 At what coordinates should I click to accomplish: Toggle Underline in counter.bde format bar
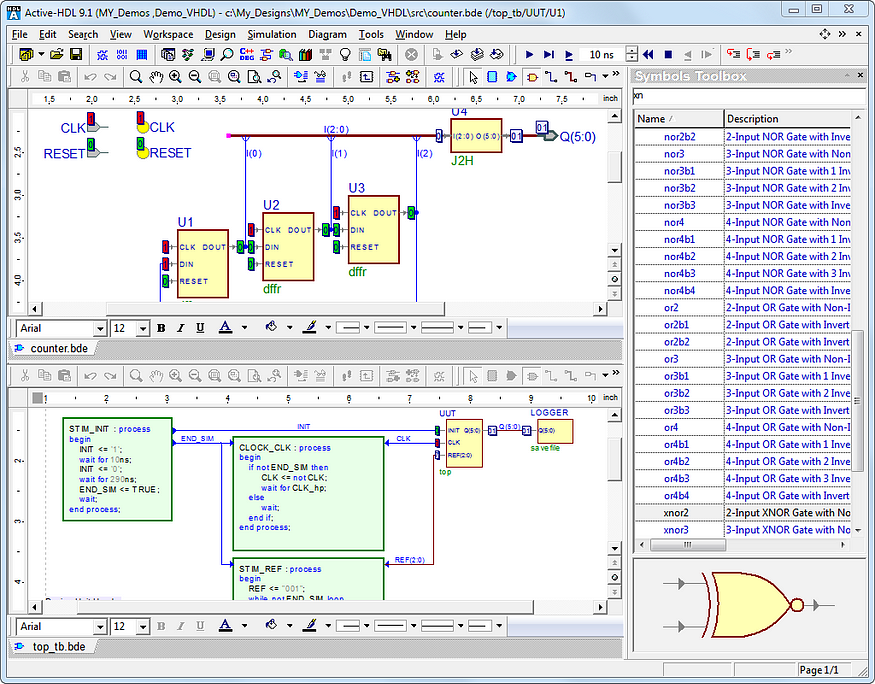(x=200, y=328)
